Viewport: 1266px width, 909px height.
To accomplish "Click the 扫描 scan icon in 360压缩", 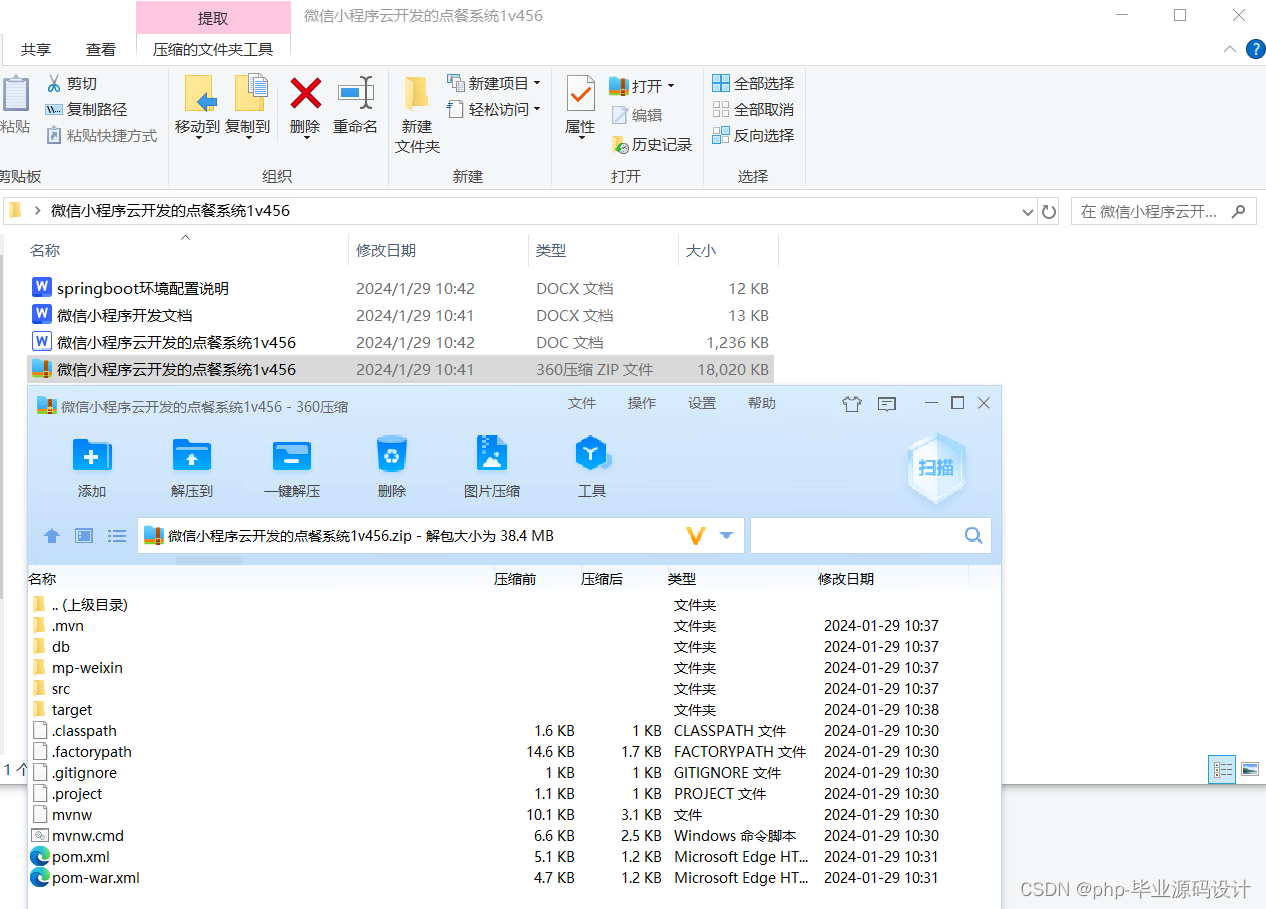I will click(x=936, y=467).
